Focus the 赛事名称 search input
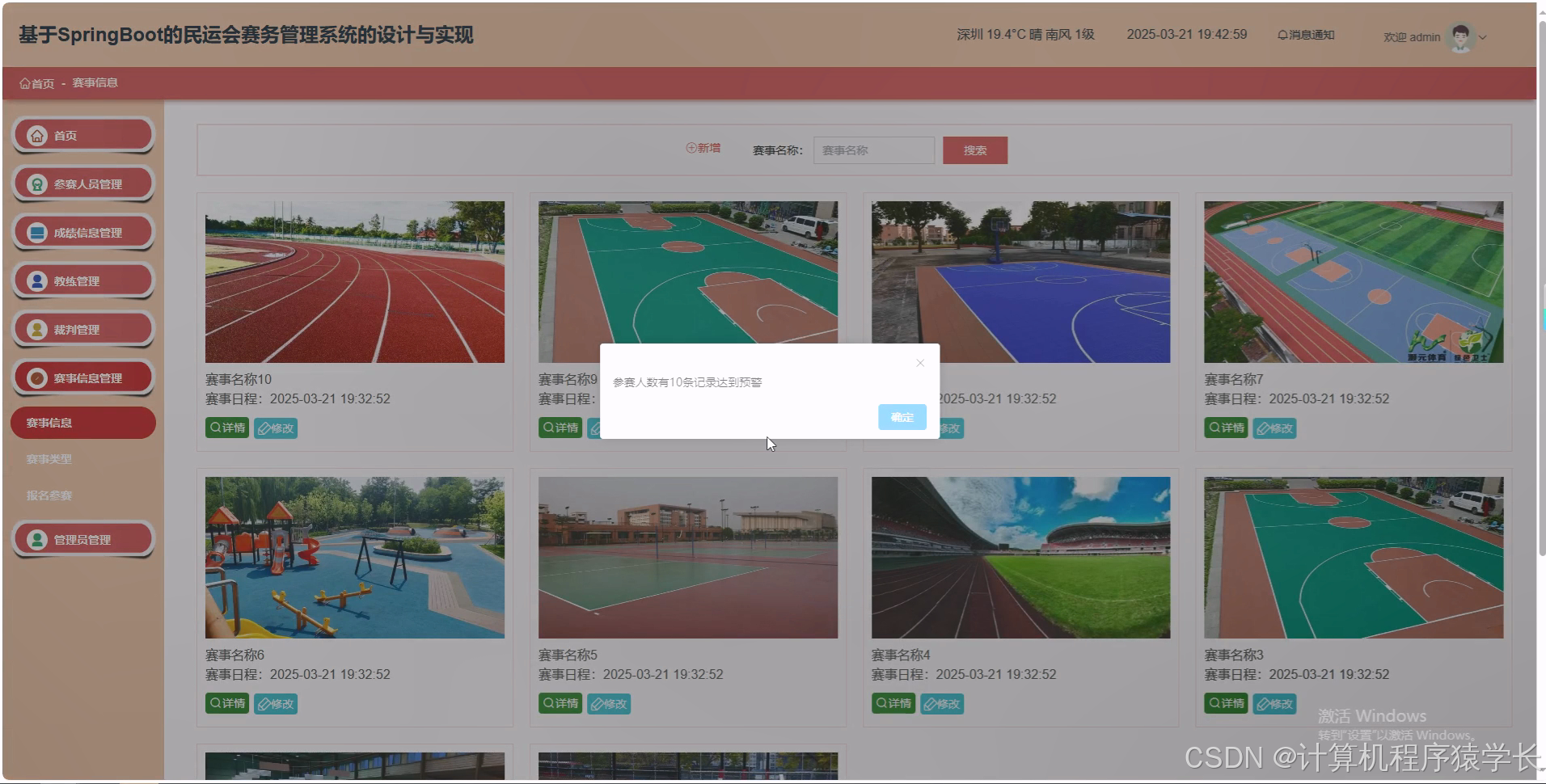The height and width of the screenshot is (784, 1546). pos(873,150)
